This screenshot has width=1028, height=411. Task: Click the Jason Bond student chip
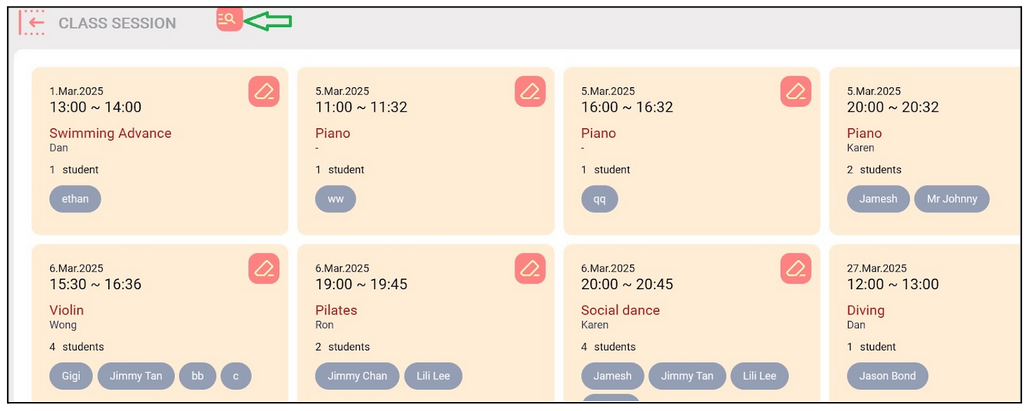point(887,375)
